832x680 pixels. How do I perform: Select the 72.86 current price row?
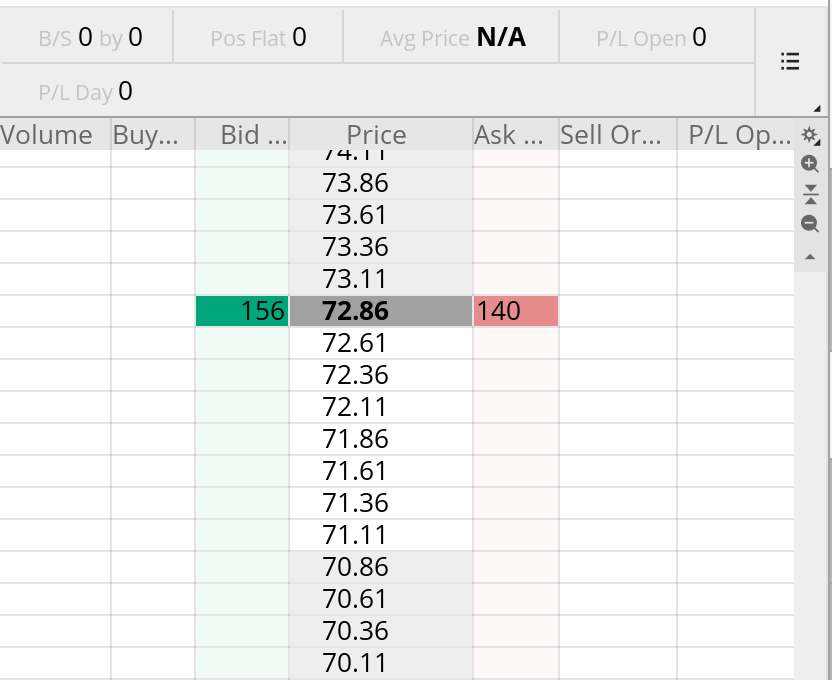click(x=380, y=311)
